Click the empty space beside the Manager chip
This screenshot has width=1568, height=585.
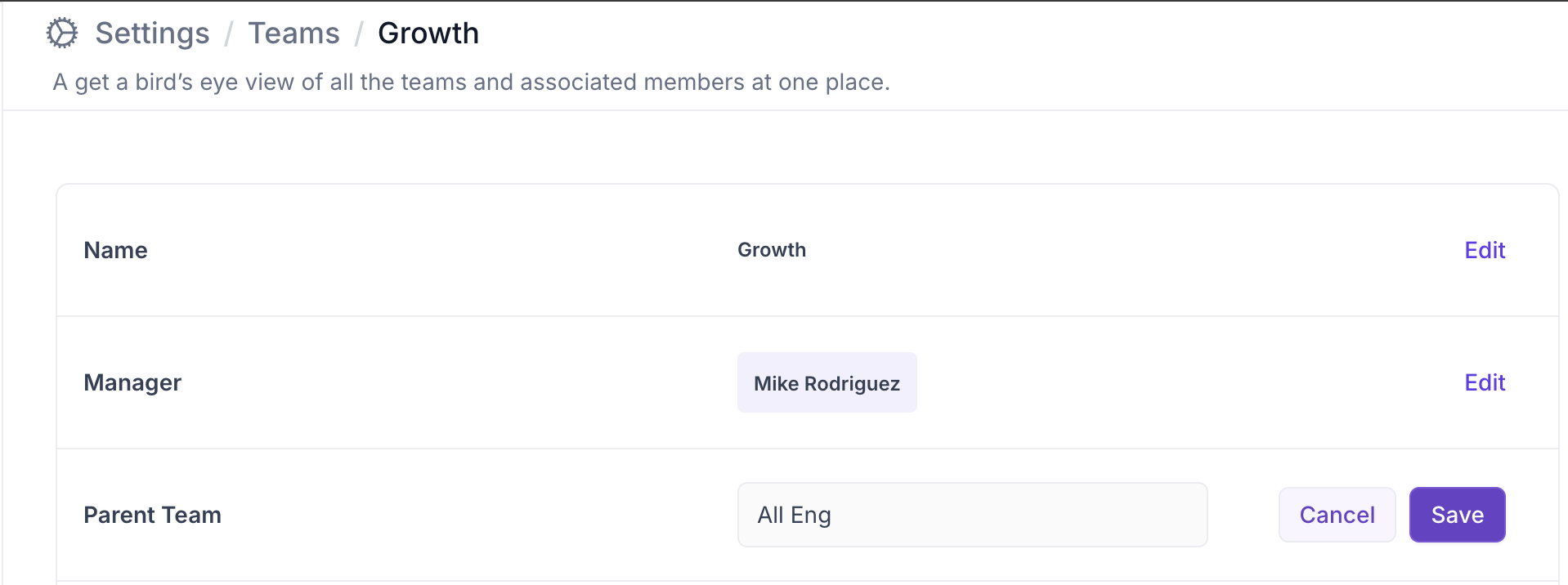click(x=1185, y=382)
